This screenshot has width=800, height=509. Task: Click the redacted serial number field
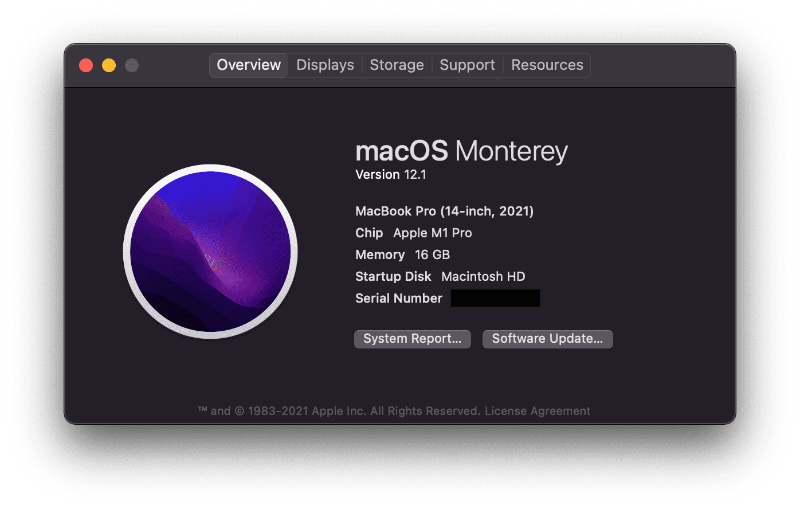point(495,298)
